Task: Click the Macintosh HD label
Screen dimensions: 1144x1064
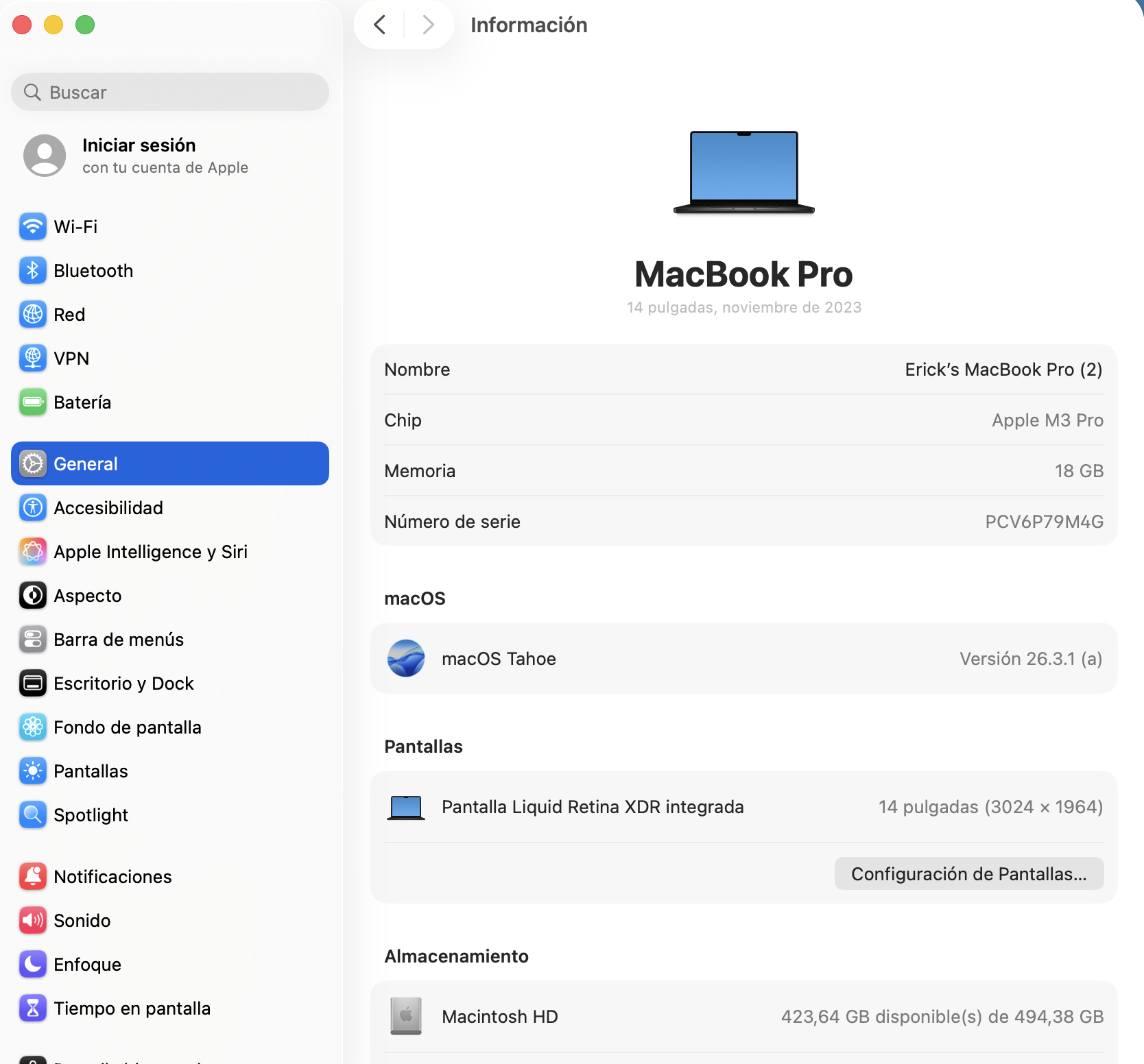Action: (x=500, y=1017)
